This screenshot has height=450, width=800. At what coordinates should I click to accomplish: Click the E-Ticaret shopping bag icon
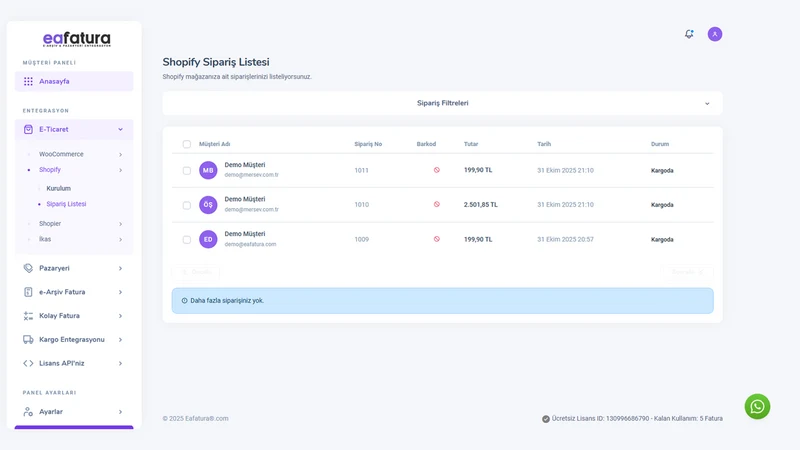pyautogui.click(x=28, y=130)
